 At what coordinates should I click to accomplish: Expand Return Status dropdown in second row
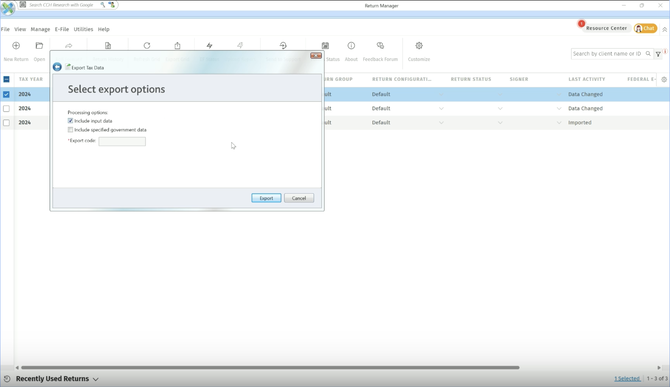(x=500, y=108)
